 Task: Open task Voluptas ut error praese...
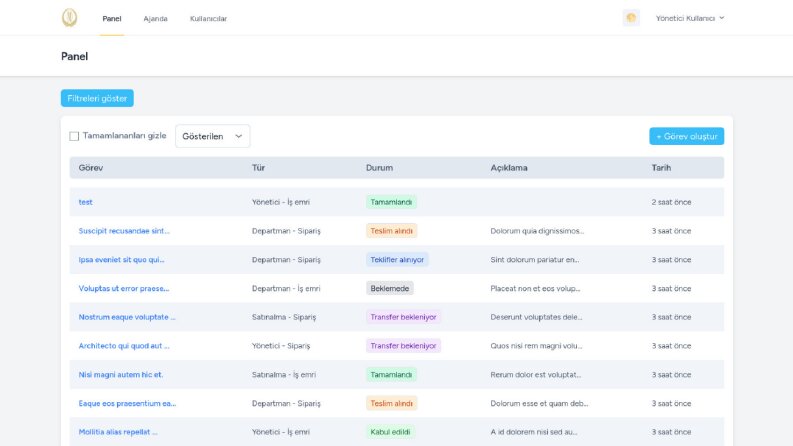pyautogui.click(x=124, y=288)
